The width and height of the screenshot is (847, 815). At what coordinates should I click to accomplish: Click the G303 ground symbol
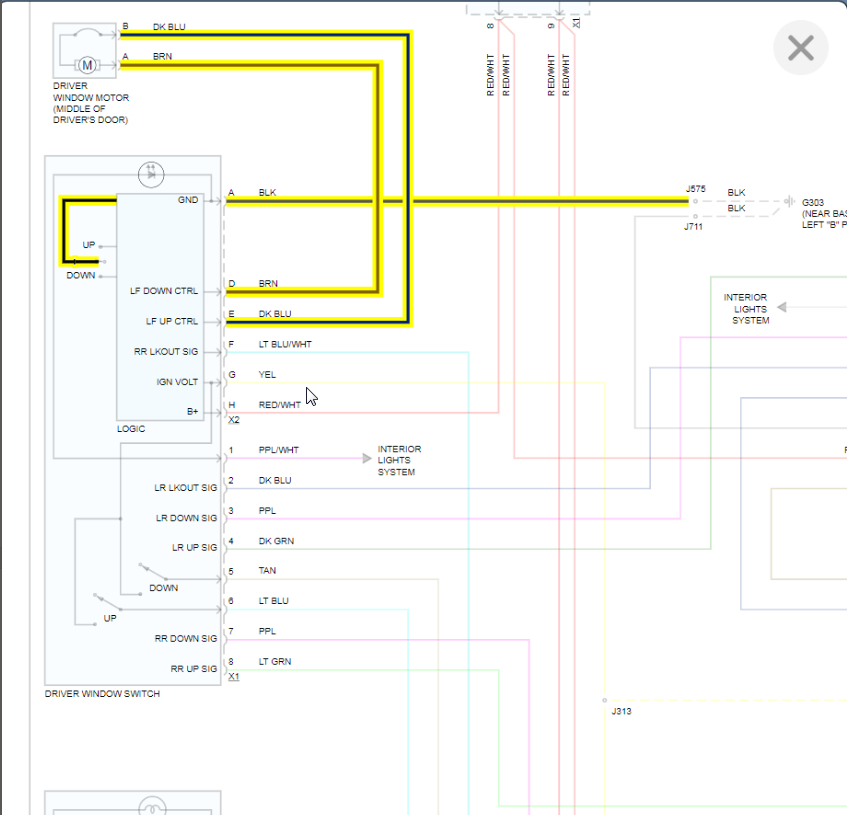(x=789, y=201)
